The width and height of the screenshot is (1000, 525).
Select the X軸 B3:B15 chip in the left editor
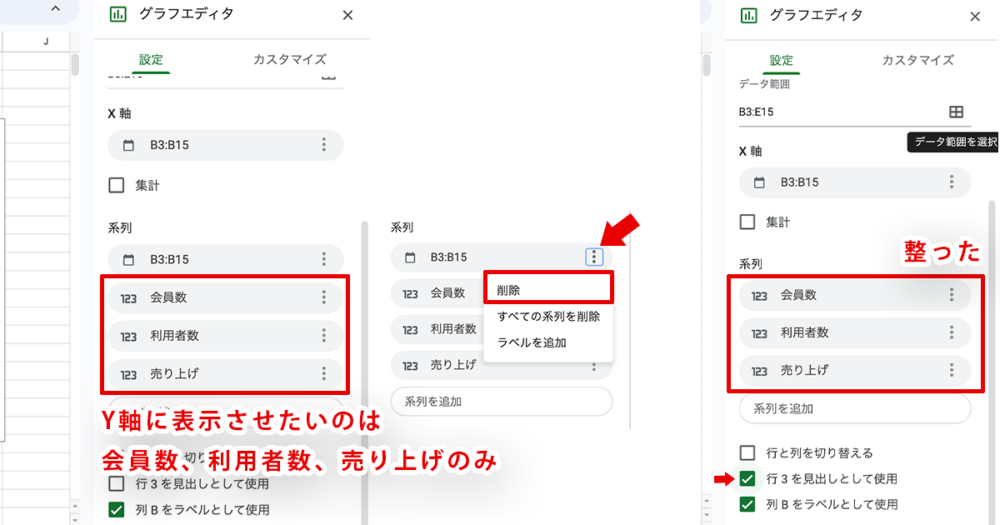tap(226, 145)
